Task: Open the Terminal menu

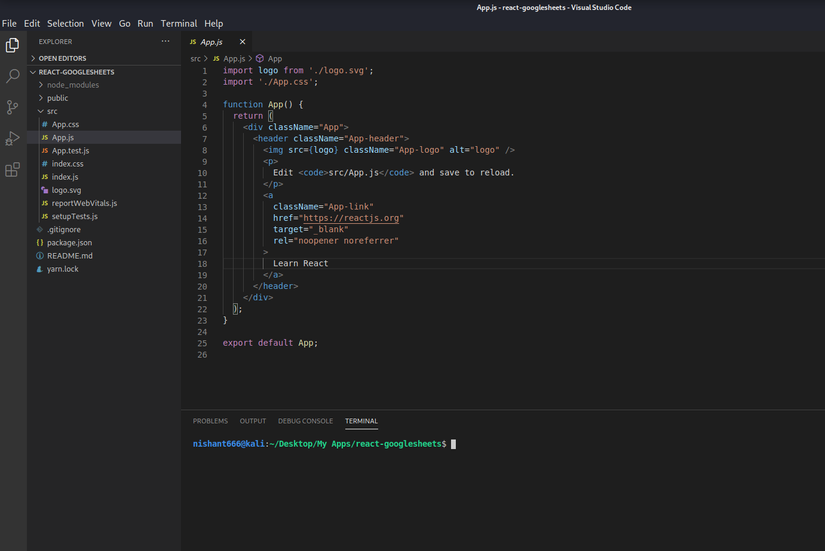Action: coord(179,23)
